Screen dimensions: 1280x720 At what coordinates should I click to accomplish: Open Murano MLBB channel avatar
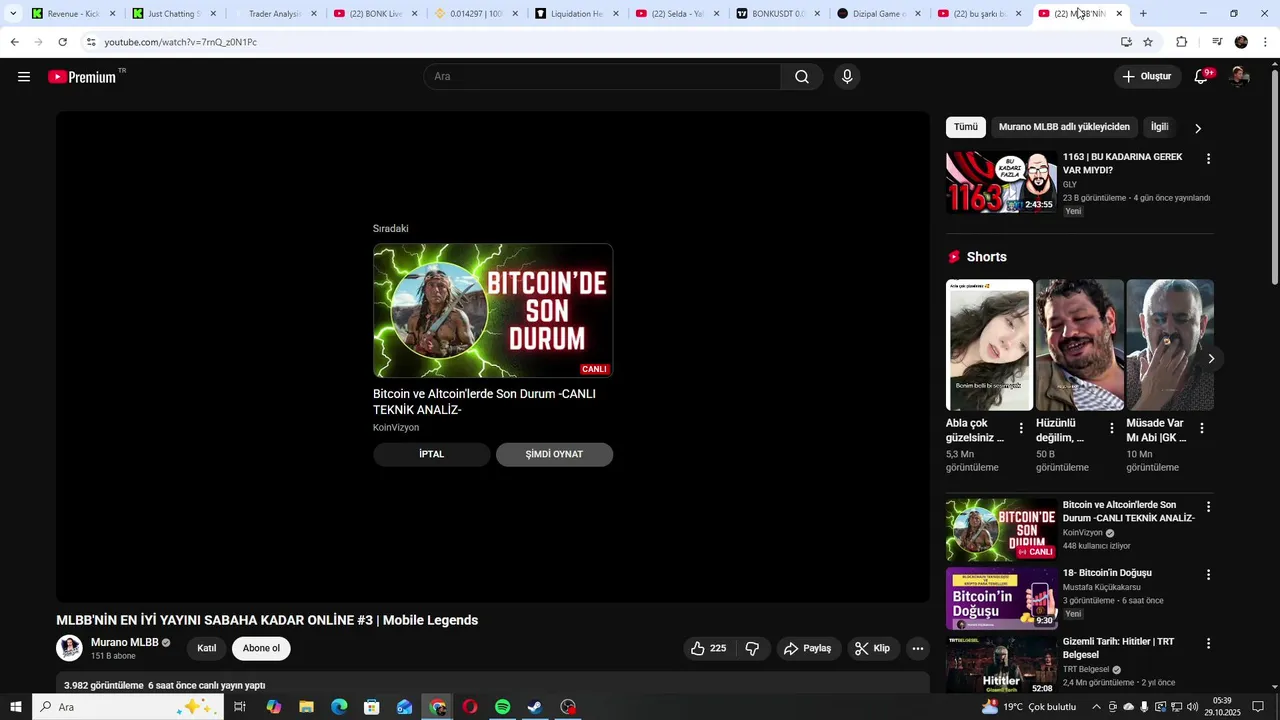(x=69, y=648)
